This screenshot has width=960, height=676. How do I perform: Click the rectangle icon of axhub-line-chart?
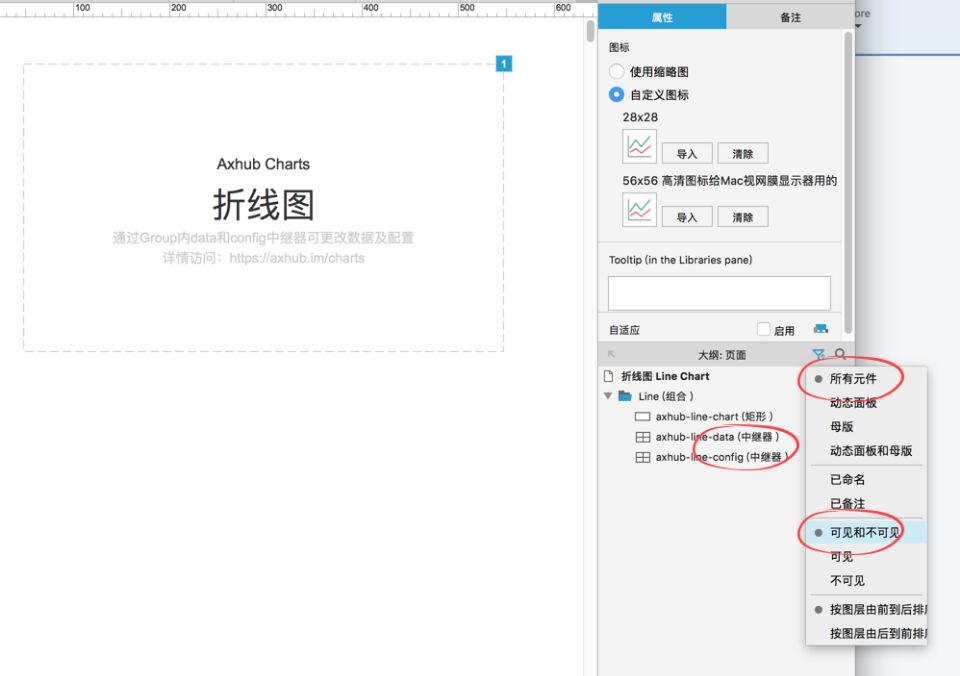642,416
